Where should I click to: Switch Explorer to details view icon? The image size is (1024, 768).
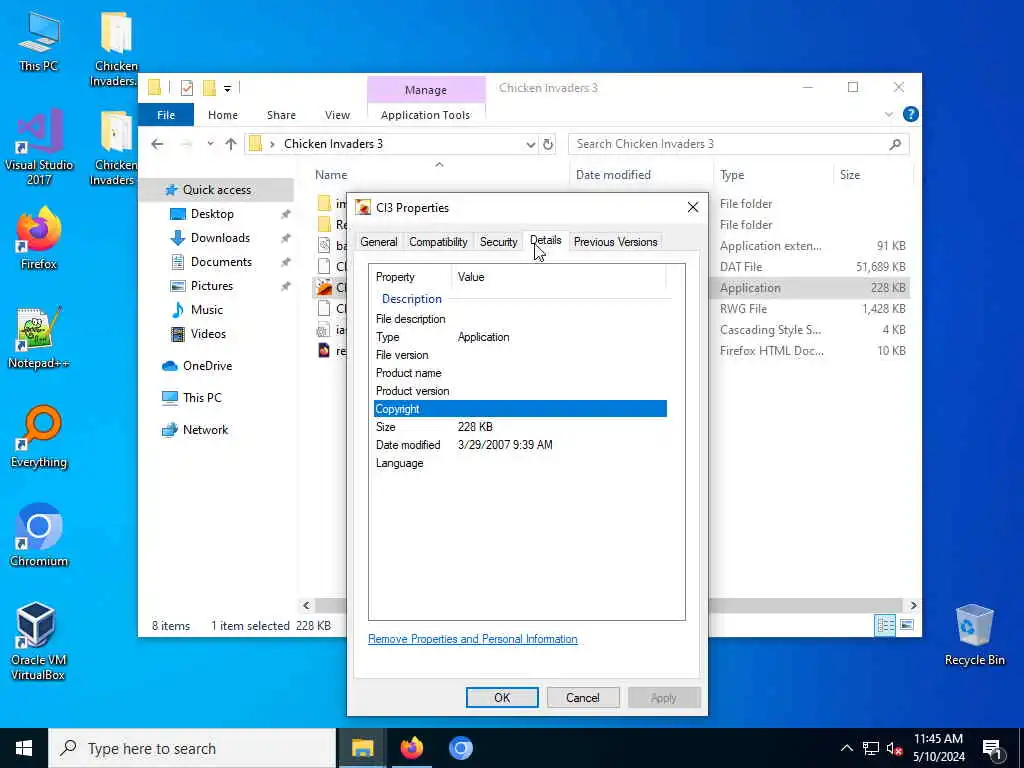coord(886,626)
